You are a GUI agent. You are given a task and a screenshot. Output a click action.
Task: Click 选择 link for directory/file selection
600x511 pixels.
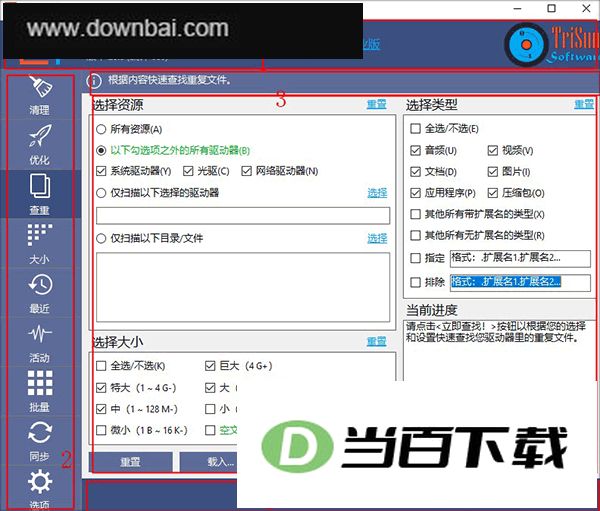pyautogui.click(x=377, y=238)
